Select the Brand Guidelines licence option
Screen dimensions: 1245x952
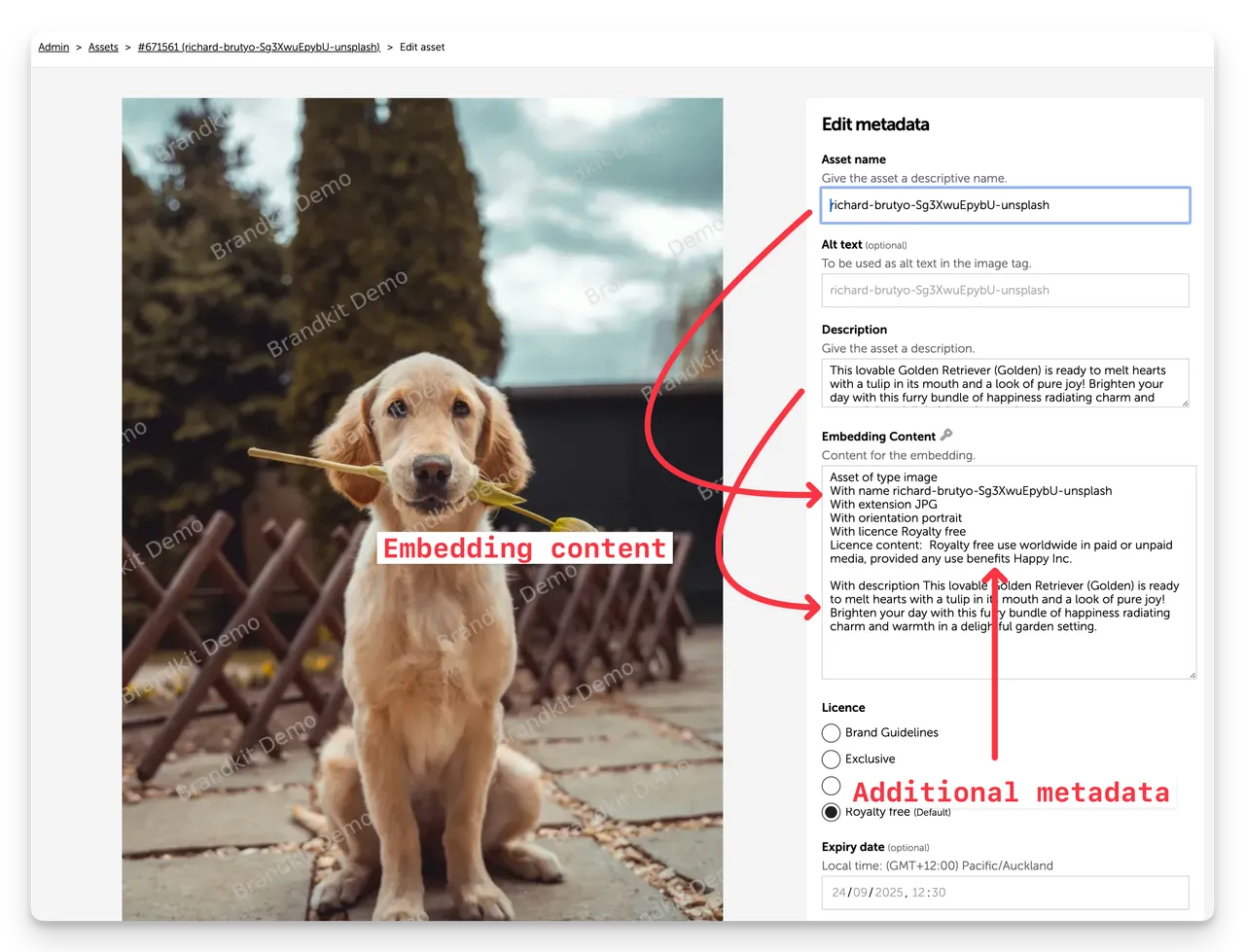(831, 733)
